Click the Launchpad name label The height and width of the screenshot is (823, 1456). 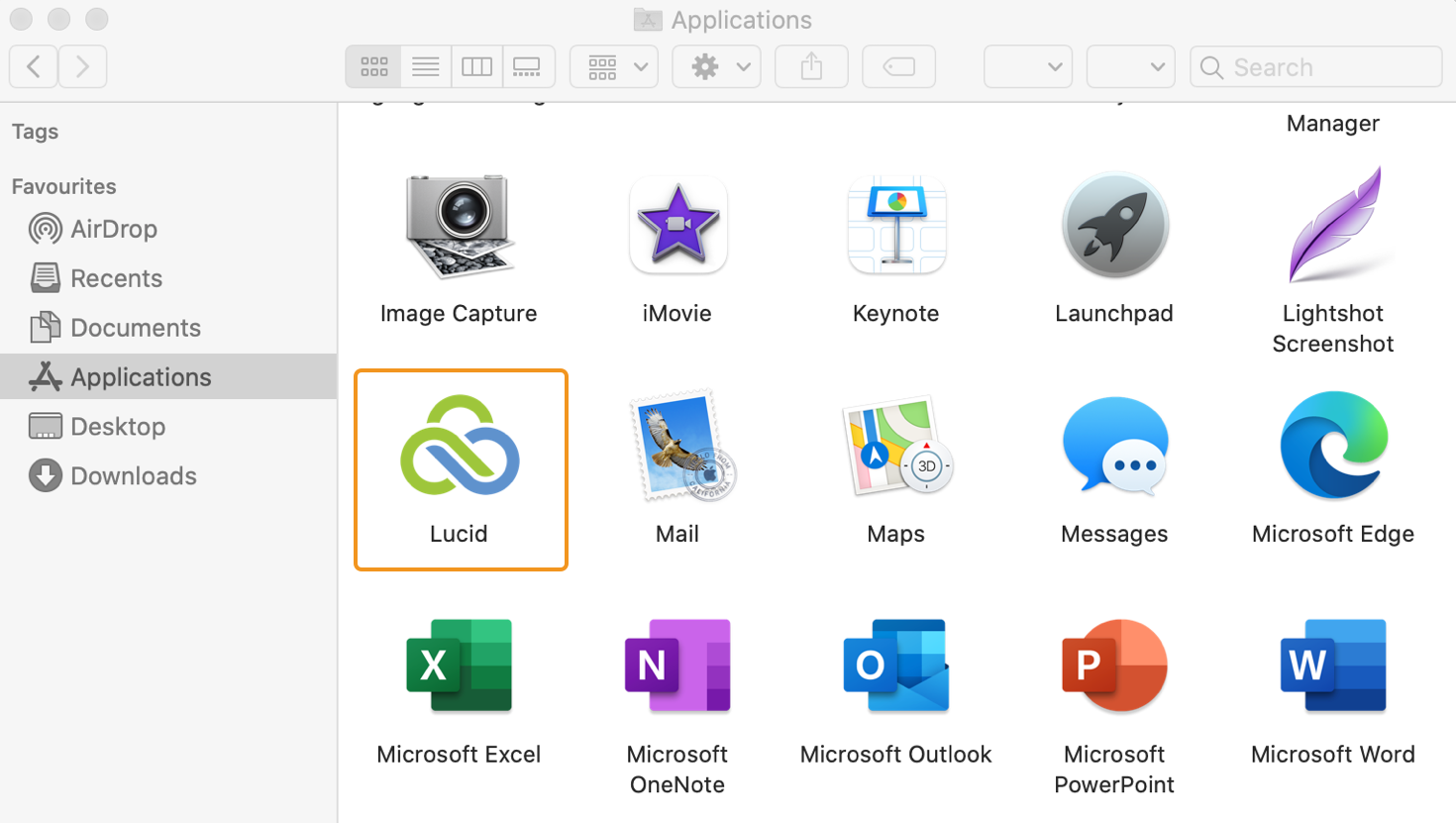(x=1114, y=313)
